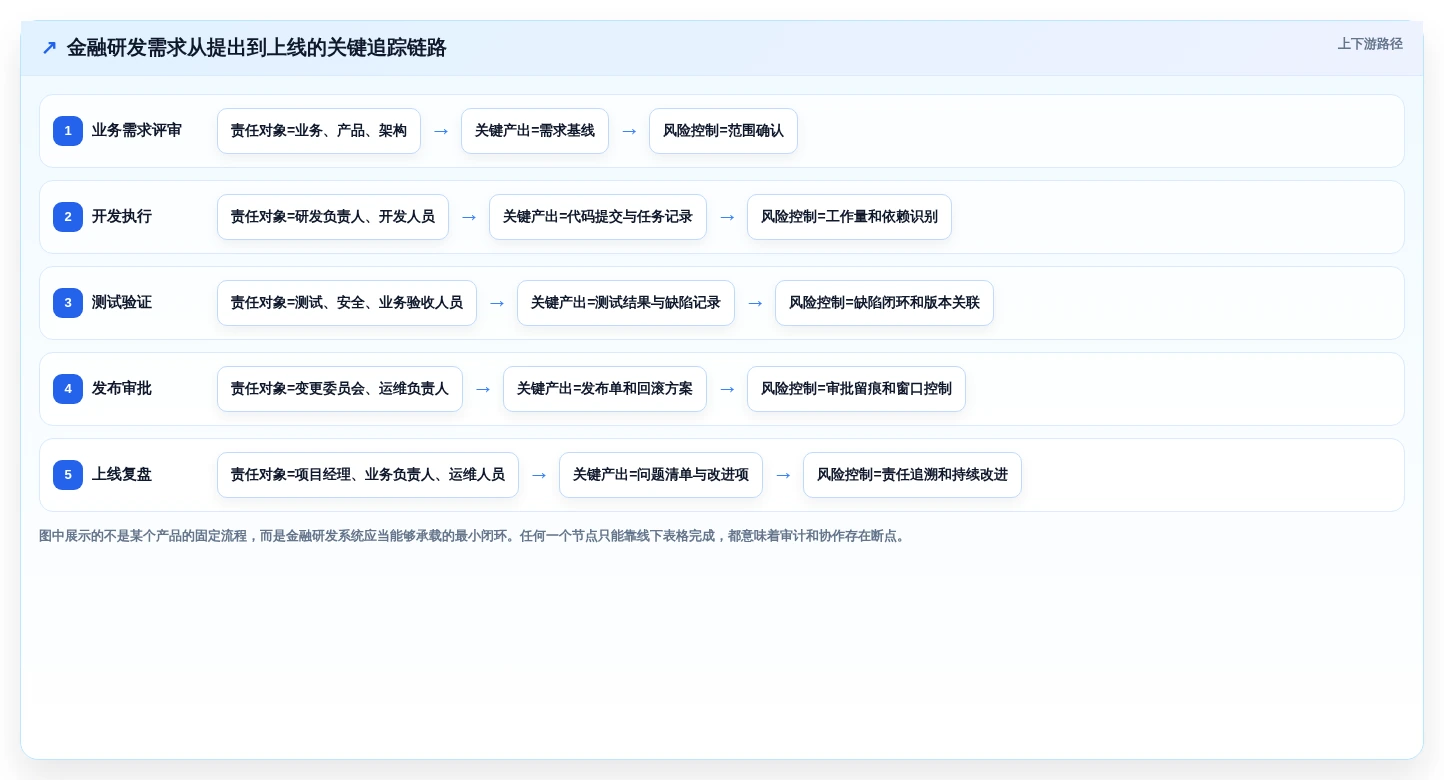Screen dimensions: 1444x780
Task: Click the chip 关键产出=问题清单与改进项
Action: (x=661, y=475)
